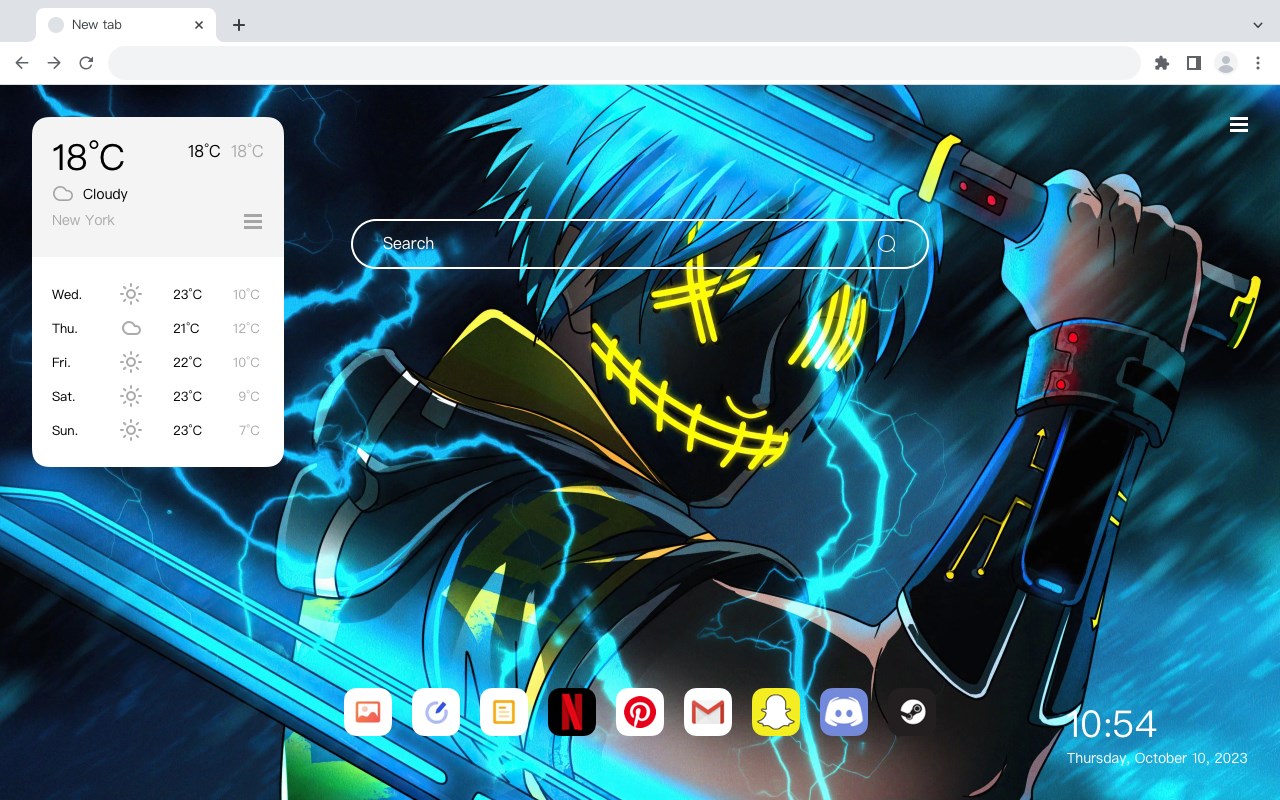1280x800 pixels.
Task: Open a new browser tab
Action: [239, 25]
